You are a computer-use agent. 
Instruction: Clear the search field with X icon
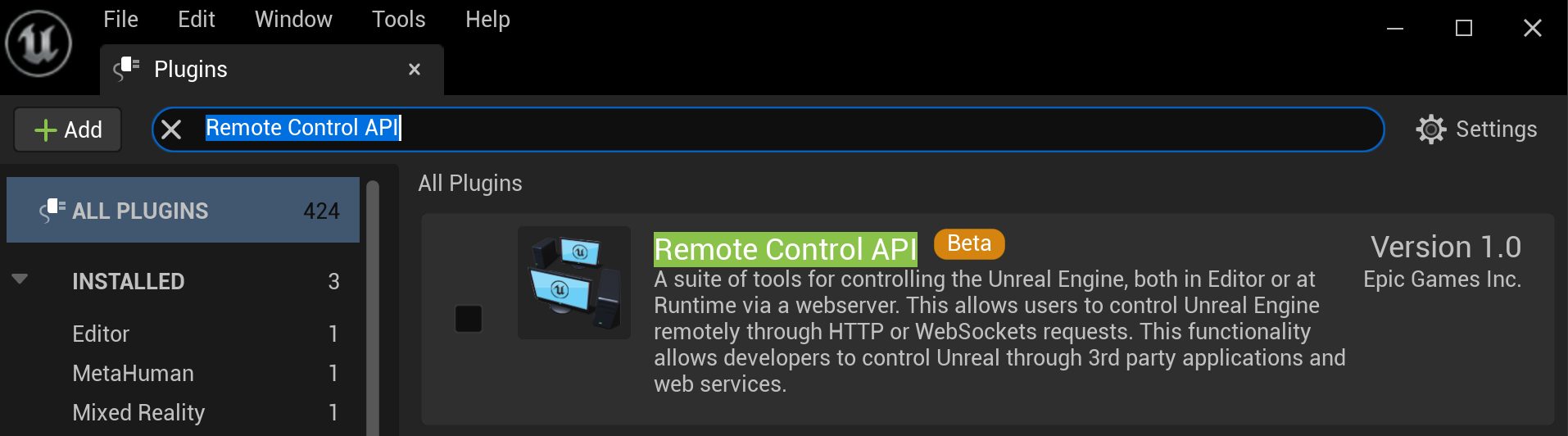(171, 129)
